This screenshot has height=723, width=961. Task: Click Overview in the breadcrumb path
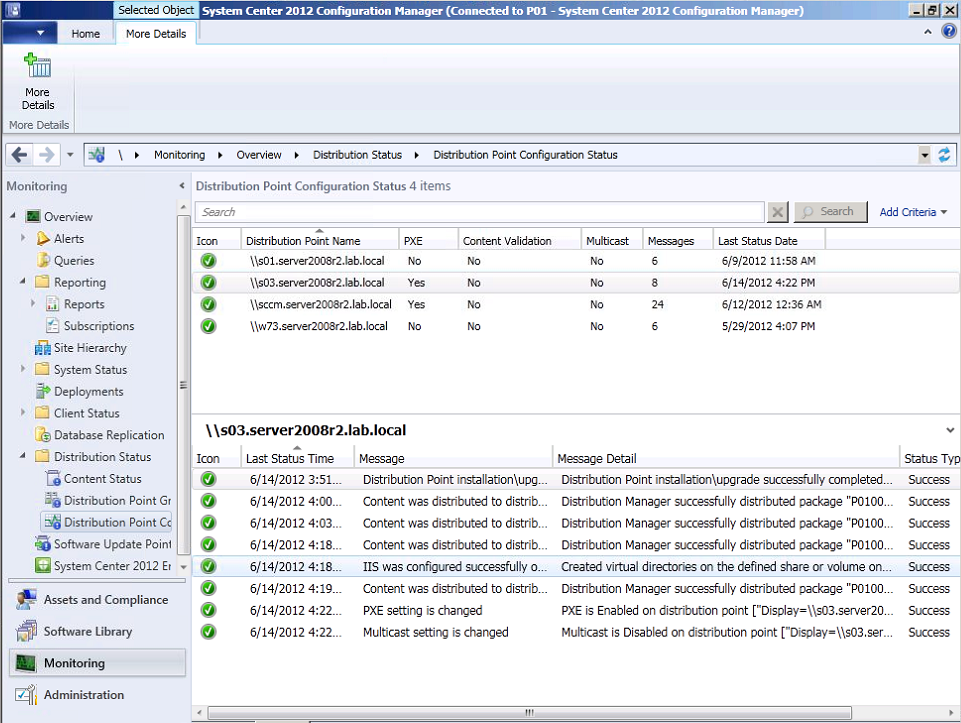[x=259, y=155]
